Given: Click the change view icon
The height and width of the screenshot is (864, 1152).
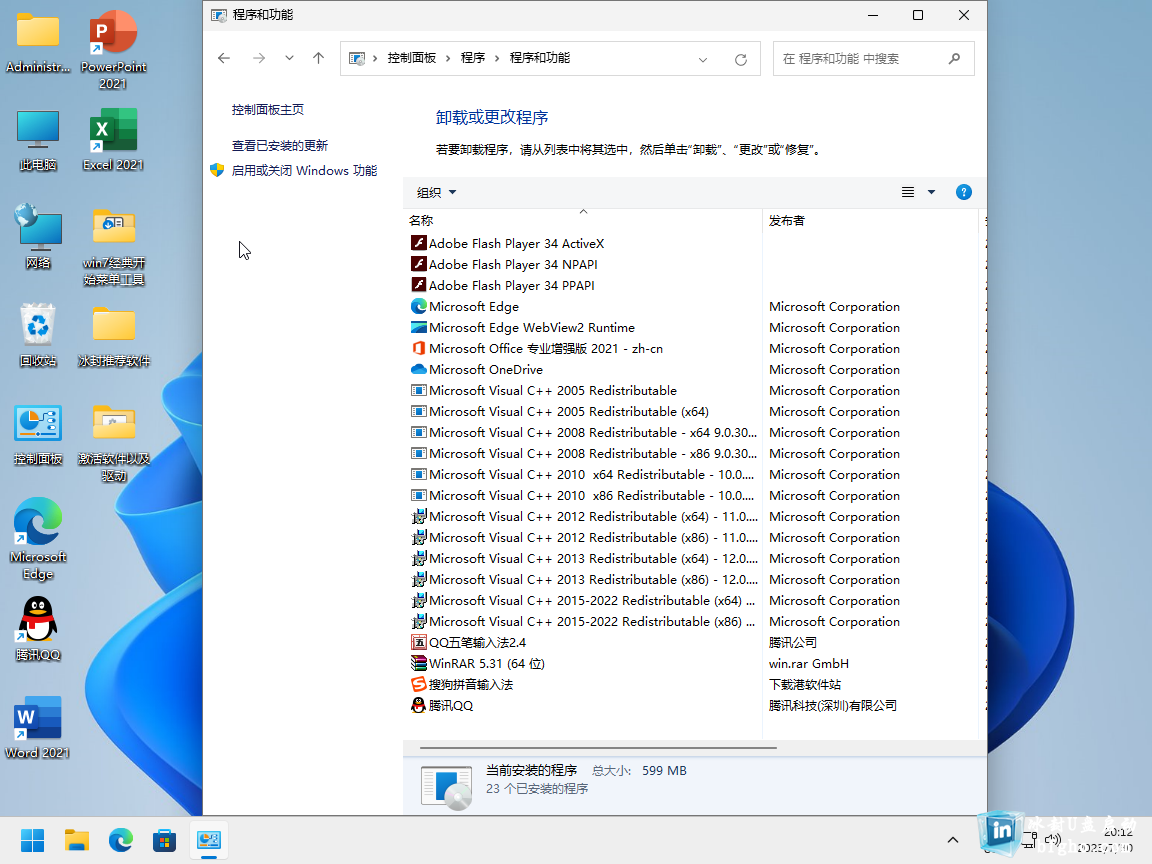Looking at the screenshot, I should click(x=908, y=192).
